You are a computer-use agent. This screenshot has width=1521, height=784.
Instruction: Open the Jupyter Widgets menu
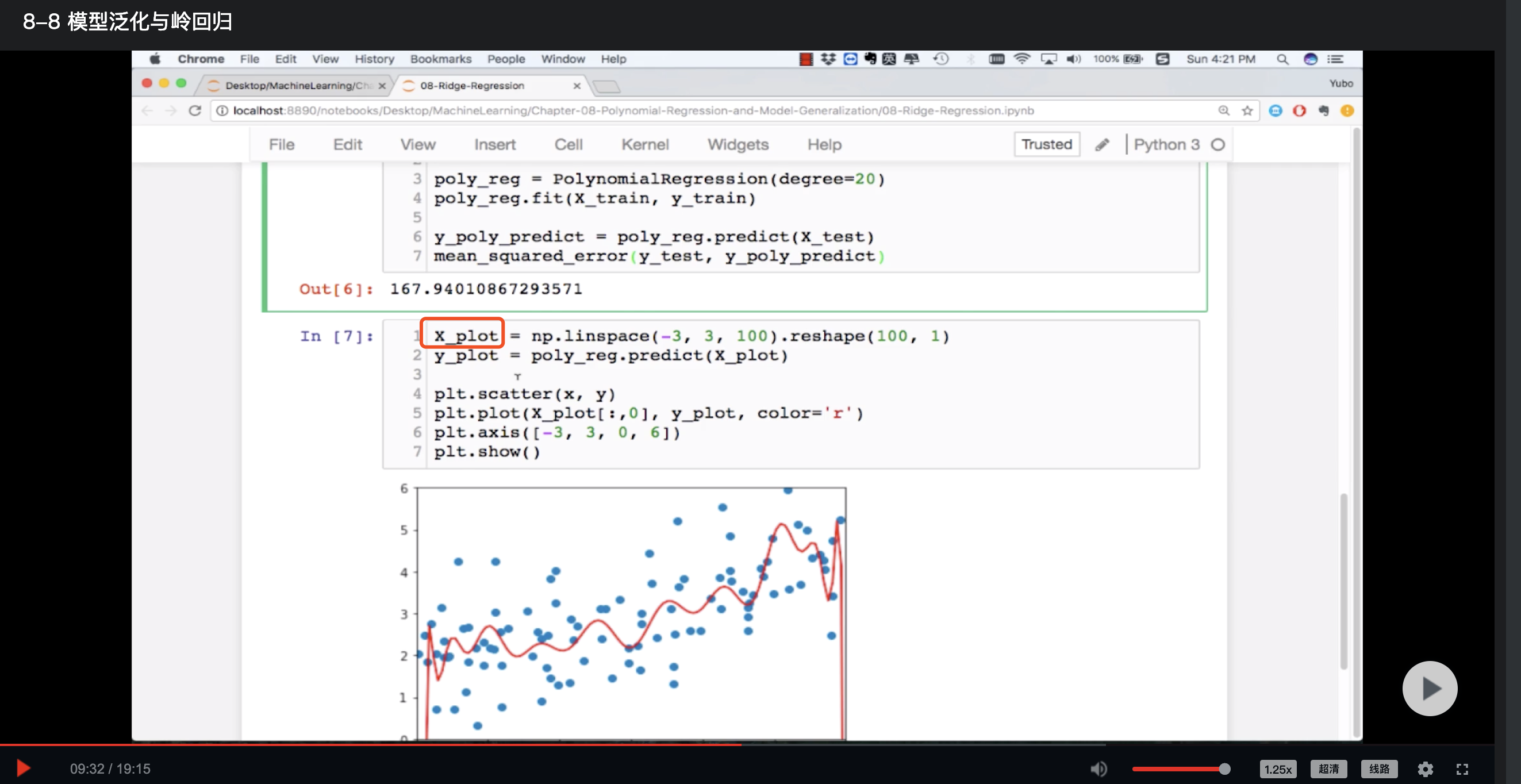pyautogui.click(x=738, y=145)
